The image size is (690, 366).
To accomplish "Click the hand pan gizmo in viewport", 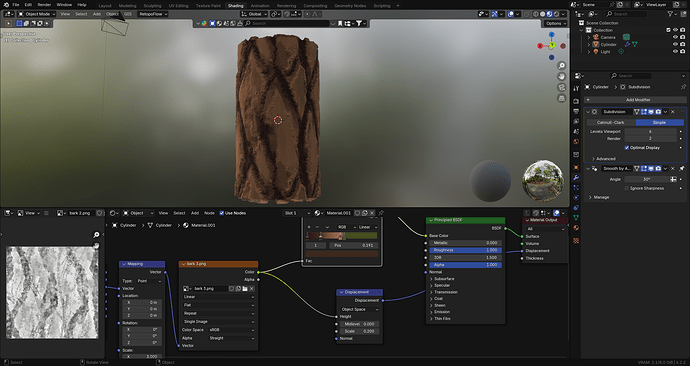I will (562, 77).
